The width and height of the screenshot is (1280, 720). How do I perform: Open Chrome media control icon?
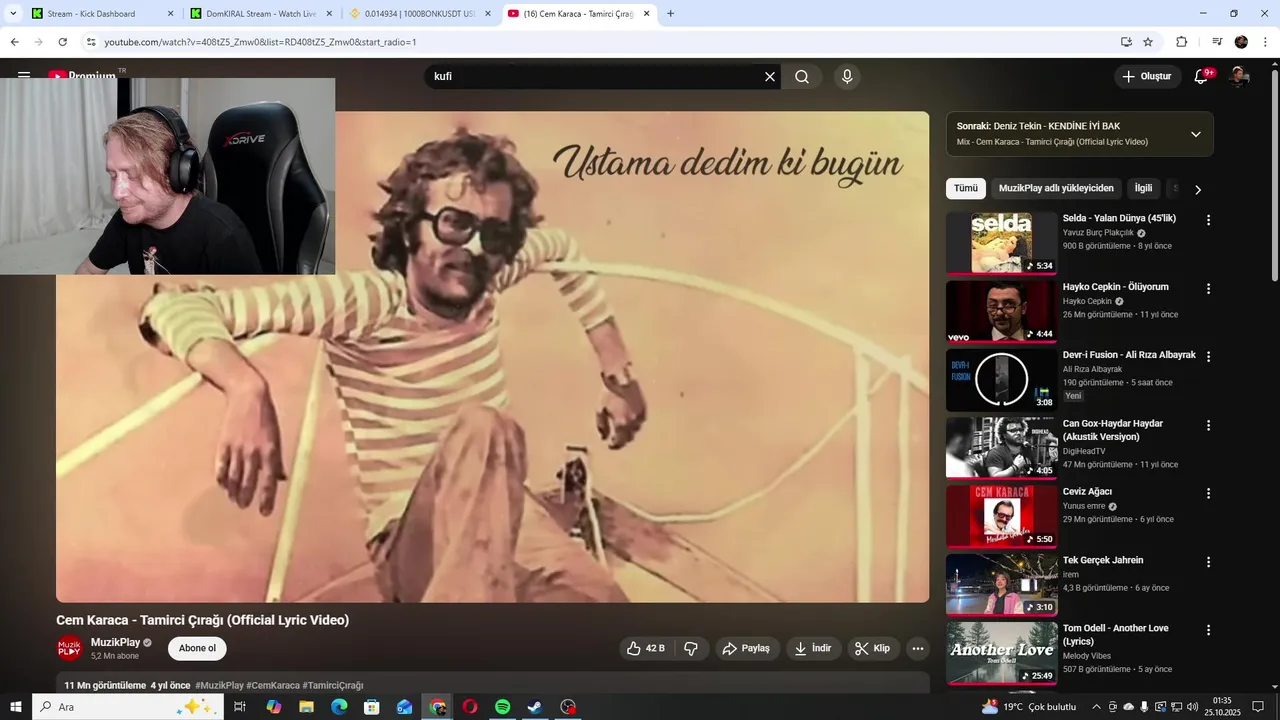coord(1217,42)
